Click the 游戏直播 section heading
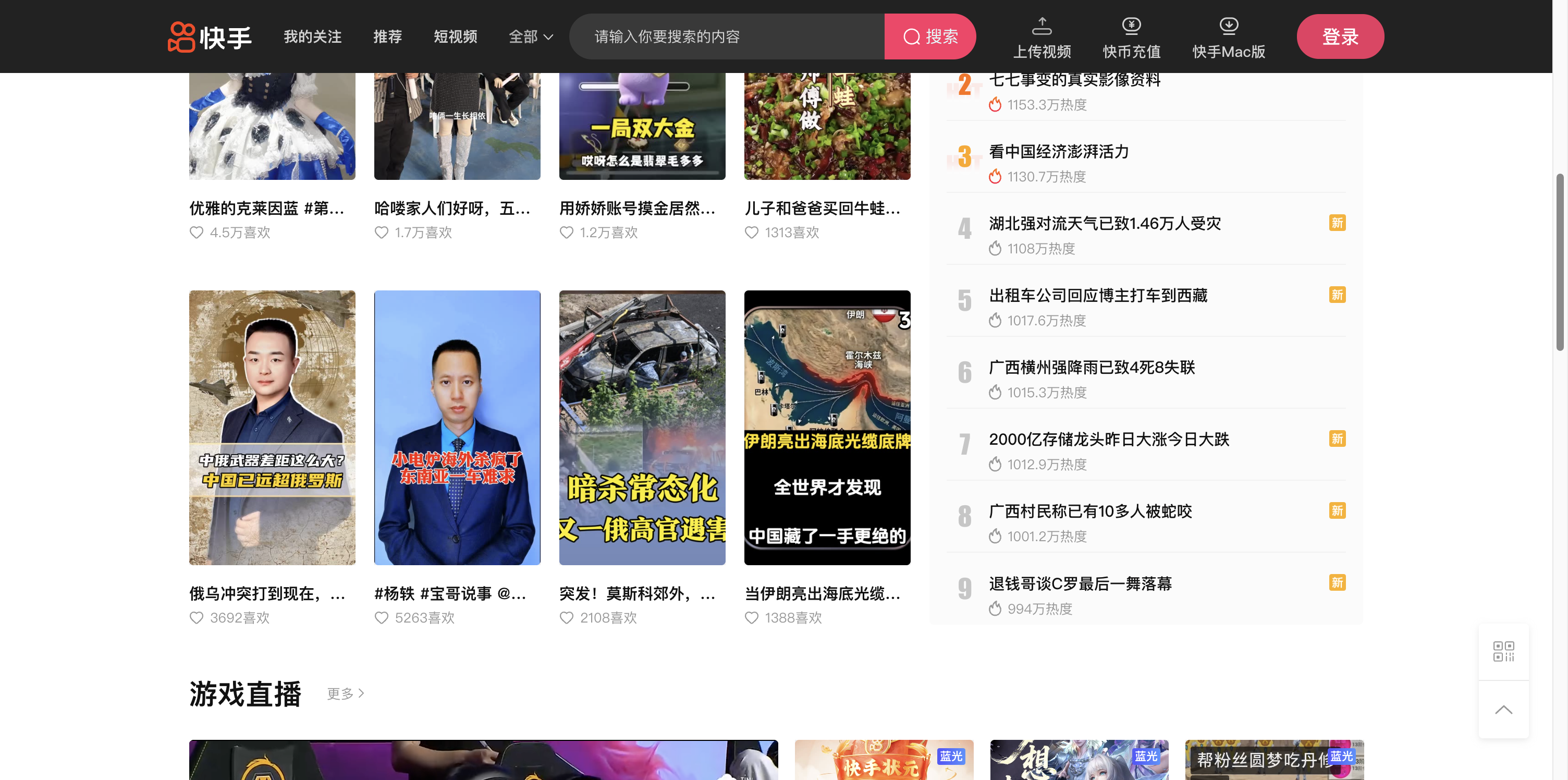Screen dimensions: 1568x780 pyautogui.click(x=246, y=694)
